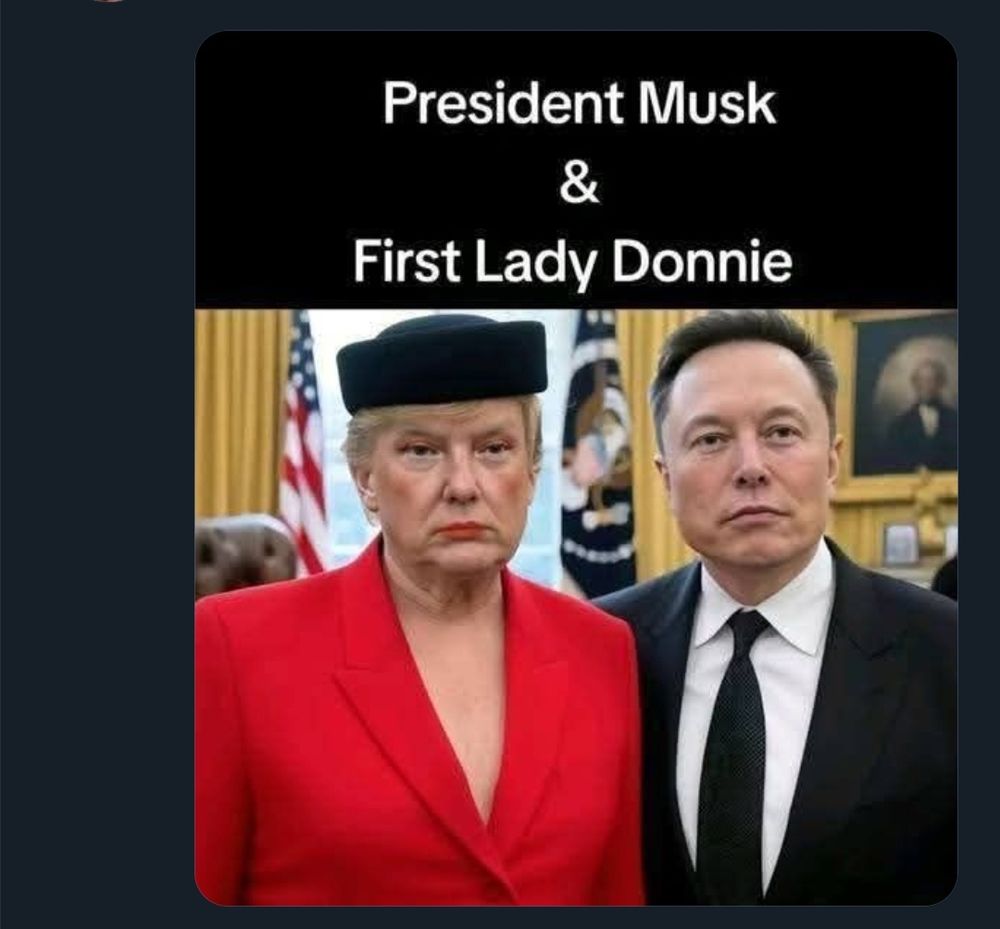Click the small picture frame on the shelf
Screen dimensions: 1000x929
901,544
